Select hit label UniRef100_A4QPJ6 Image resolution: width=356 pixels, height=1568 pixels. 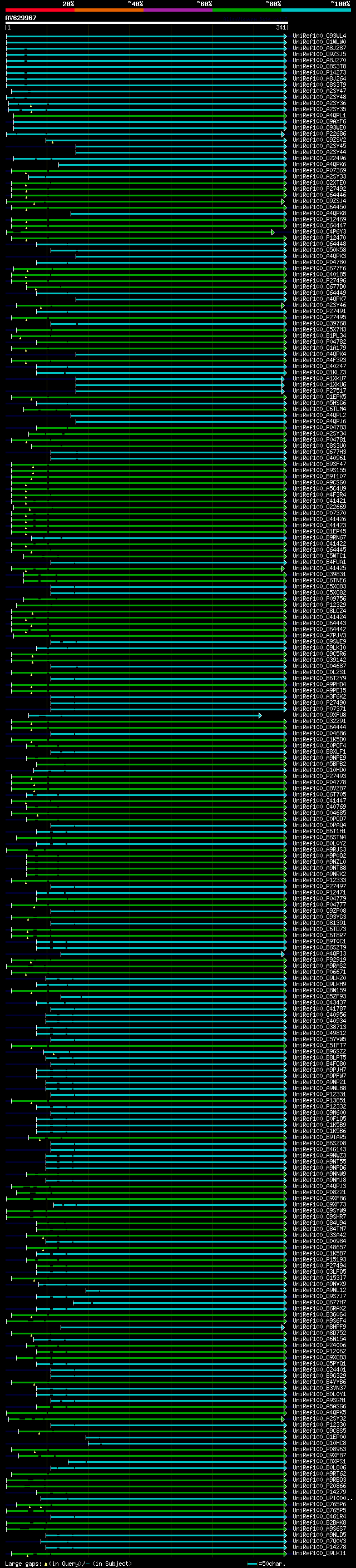tap(319, 421)
